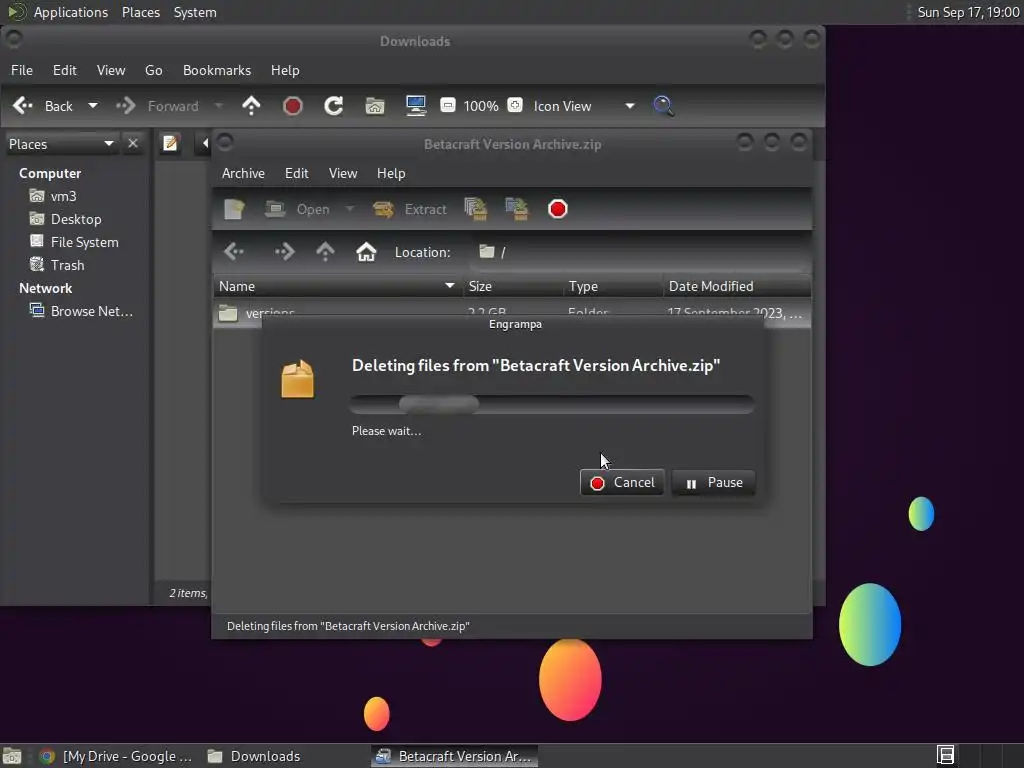Image resolution: width=1024 pixels, height=768 pixels.
Task: Open the Places sidebar selector dropdown
Action: 61,144
